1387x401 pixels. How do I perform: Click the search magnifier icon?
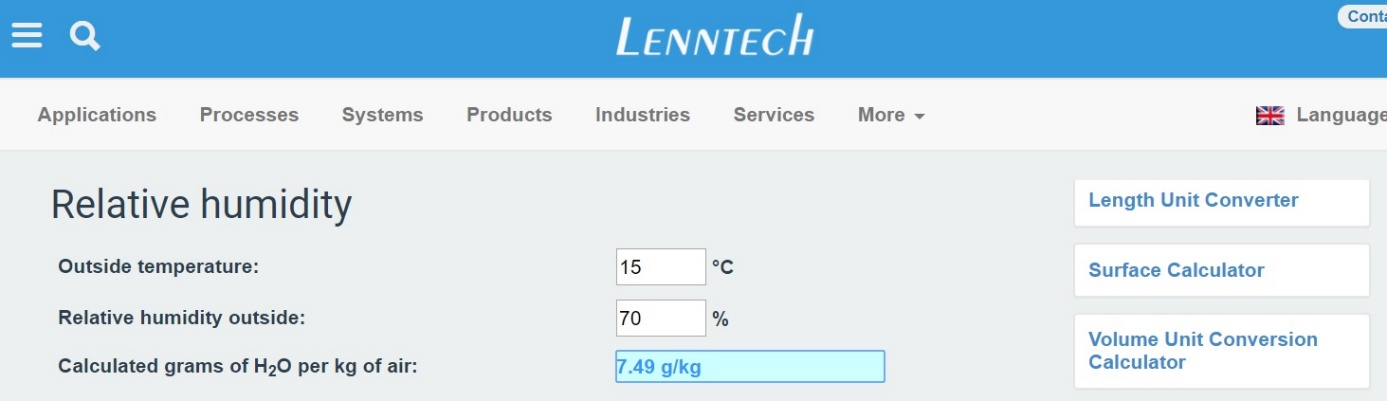click(85, 36)
